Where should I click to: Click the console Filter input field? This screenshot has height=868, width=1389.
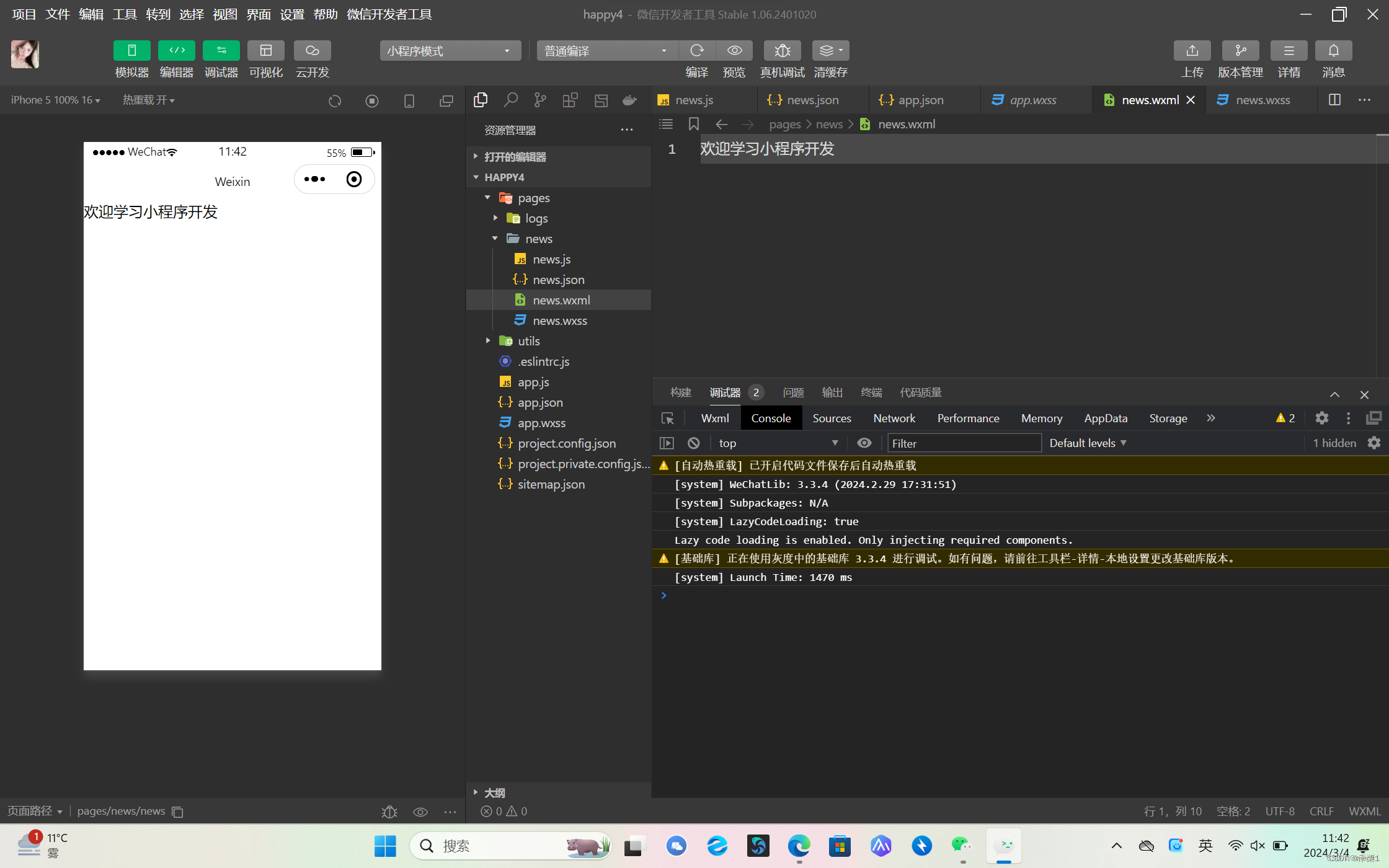click(964, 443)
